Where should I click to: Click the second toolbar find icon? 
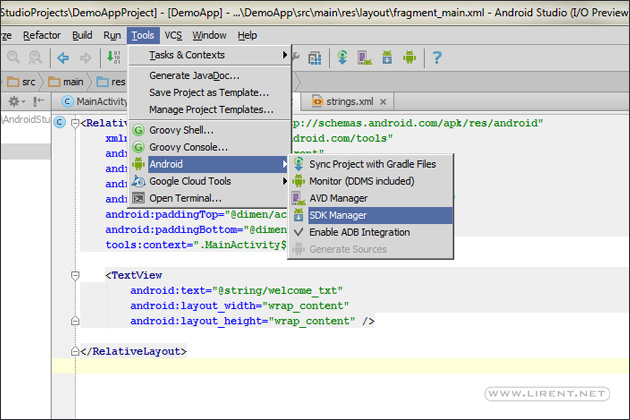(35, 57)
